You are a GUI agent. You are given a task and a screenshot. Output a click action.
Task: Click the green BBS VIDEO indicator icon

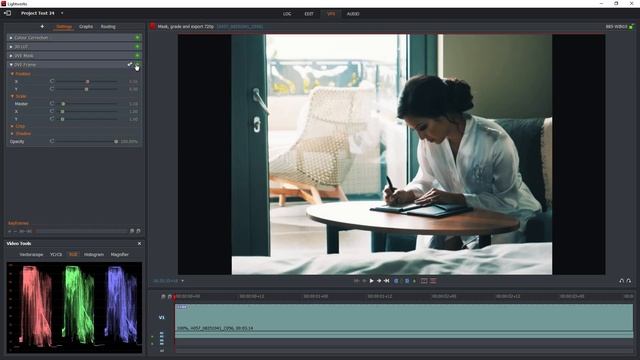[631, 27]
